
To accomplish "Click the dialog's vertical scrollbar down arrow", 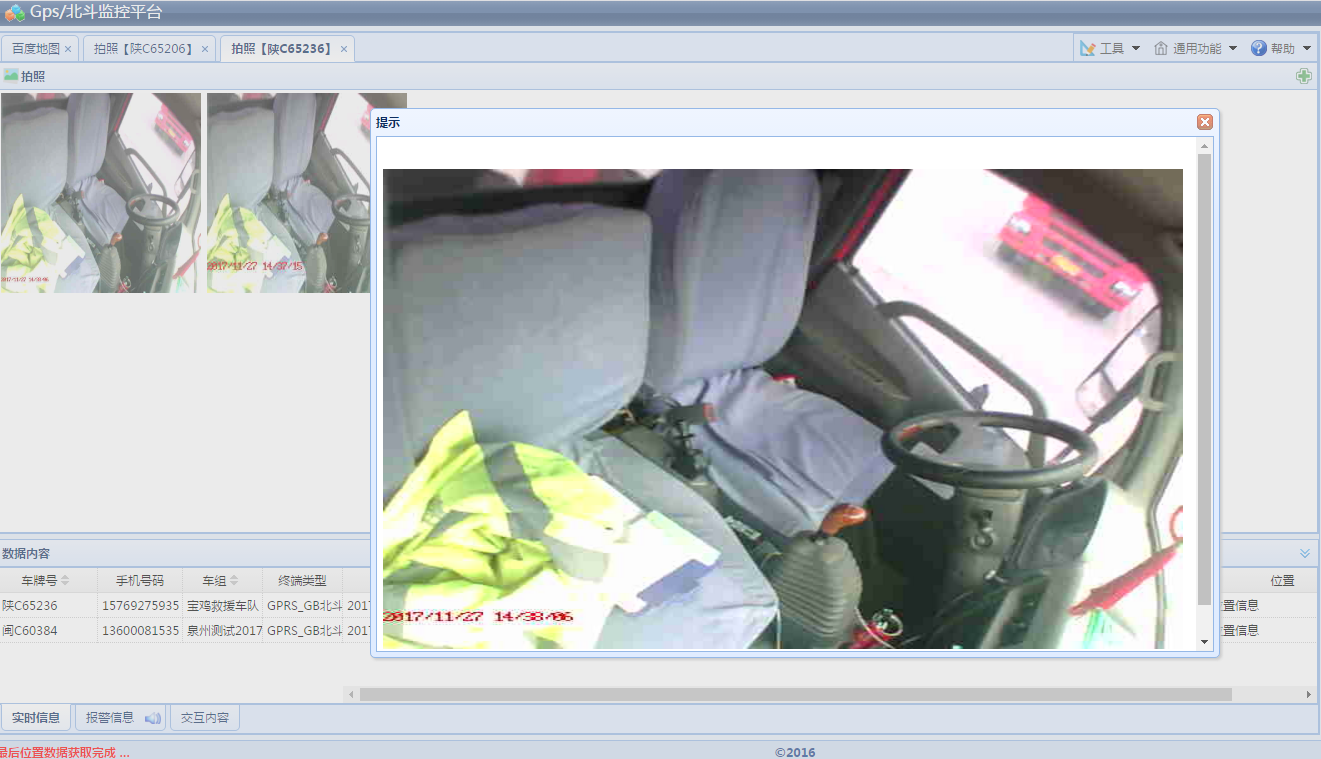I will [x=1204, y=641].
